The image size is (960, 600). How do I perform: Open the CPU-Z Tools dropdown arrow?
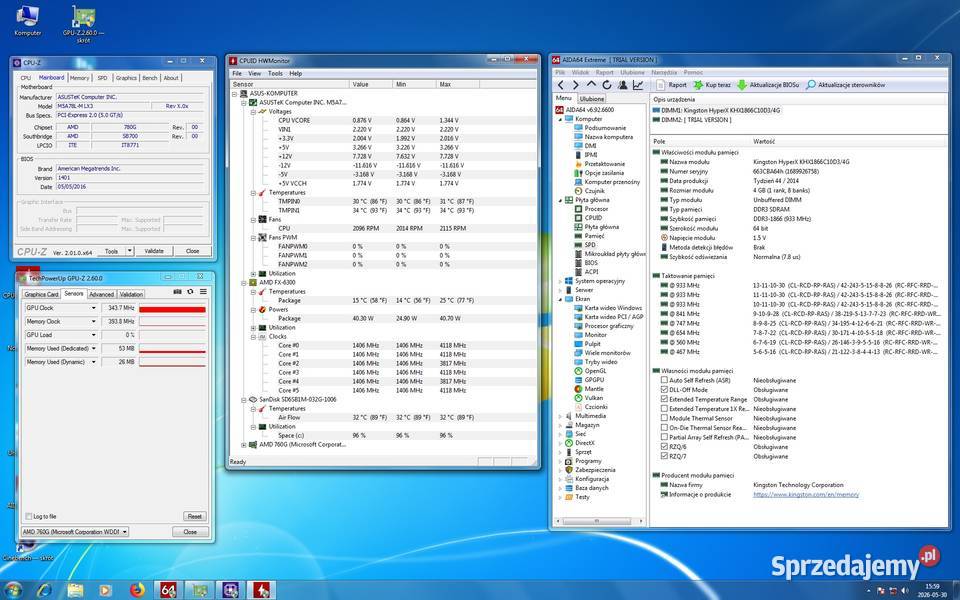click(x=129, y=251)
